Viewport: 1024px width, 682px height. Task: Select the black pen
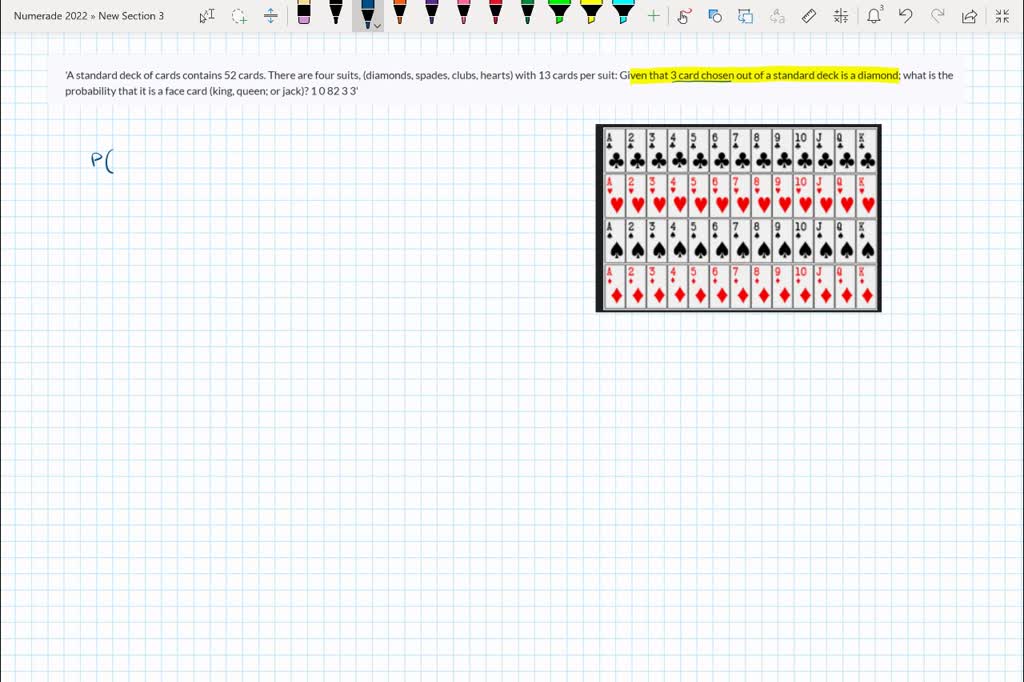coord(336,16)
